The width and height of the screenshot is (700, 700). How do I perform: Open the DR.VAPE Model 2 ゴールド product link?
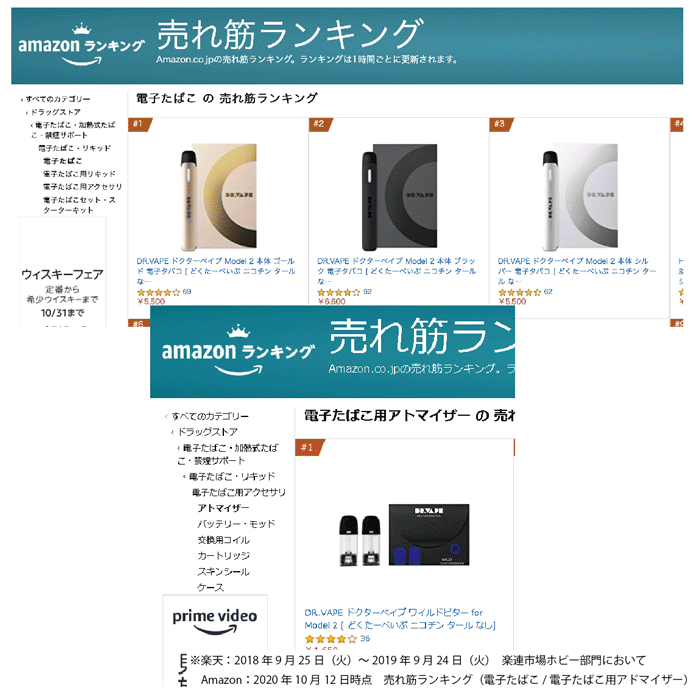pyautogui.click(x=216, y=271)
